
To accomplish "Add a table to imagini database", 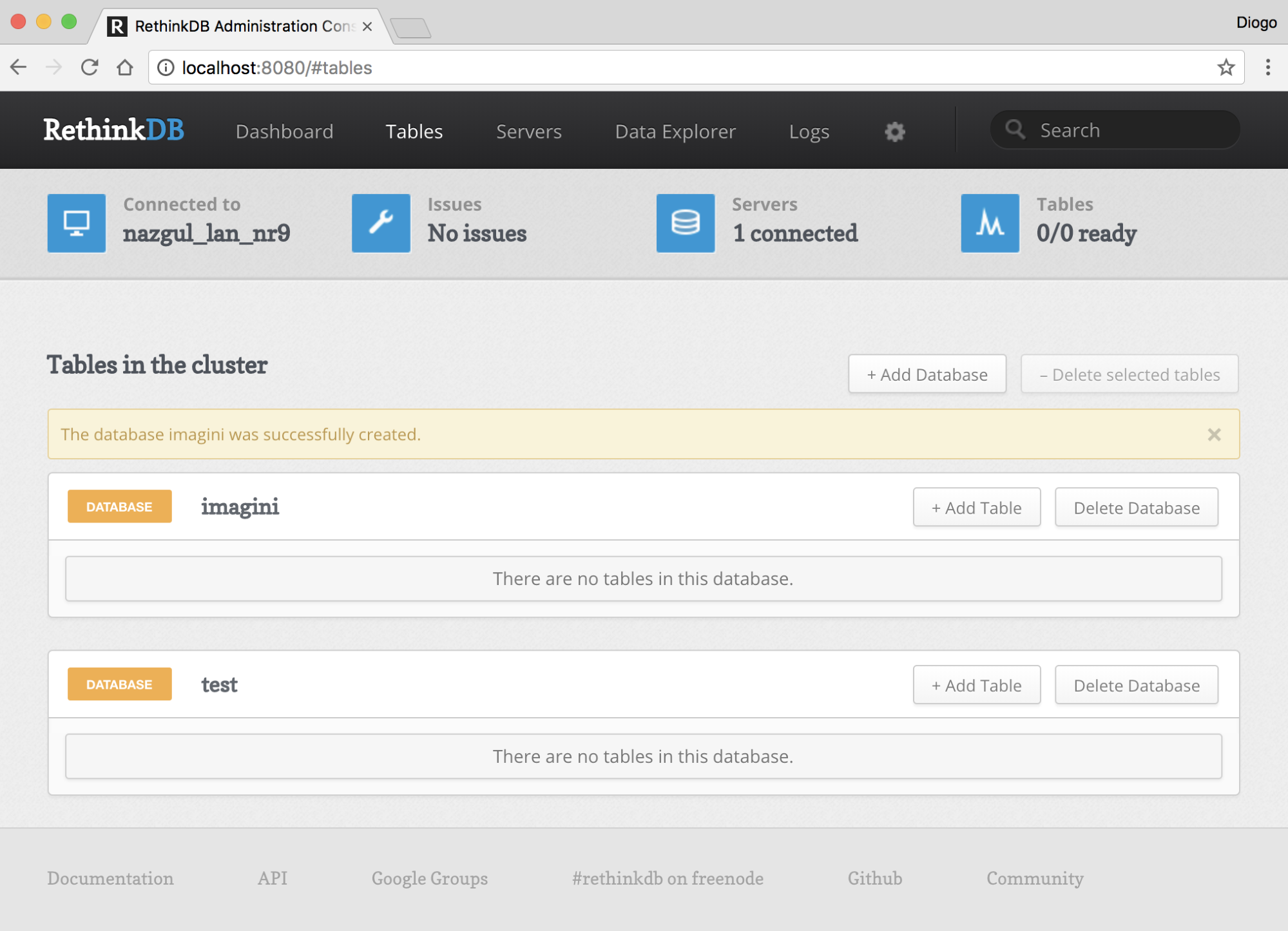I will [976, 508].
